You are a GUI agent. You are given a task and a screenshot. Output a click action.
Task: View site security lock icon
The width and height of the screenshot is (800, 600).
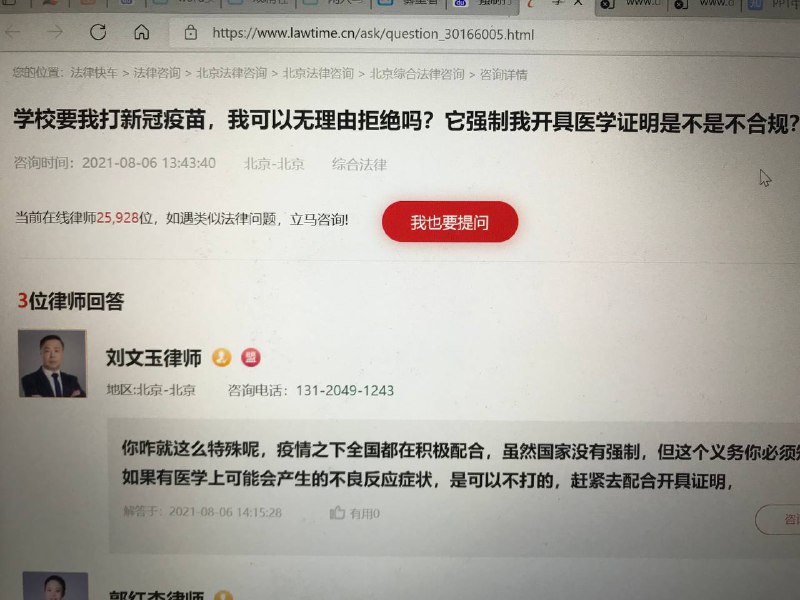[190, 33]
